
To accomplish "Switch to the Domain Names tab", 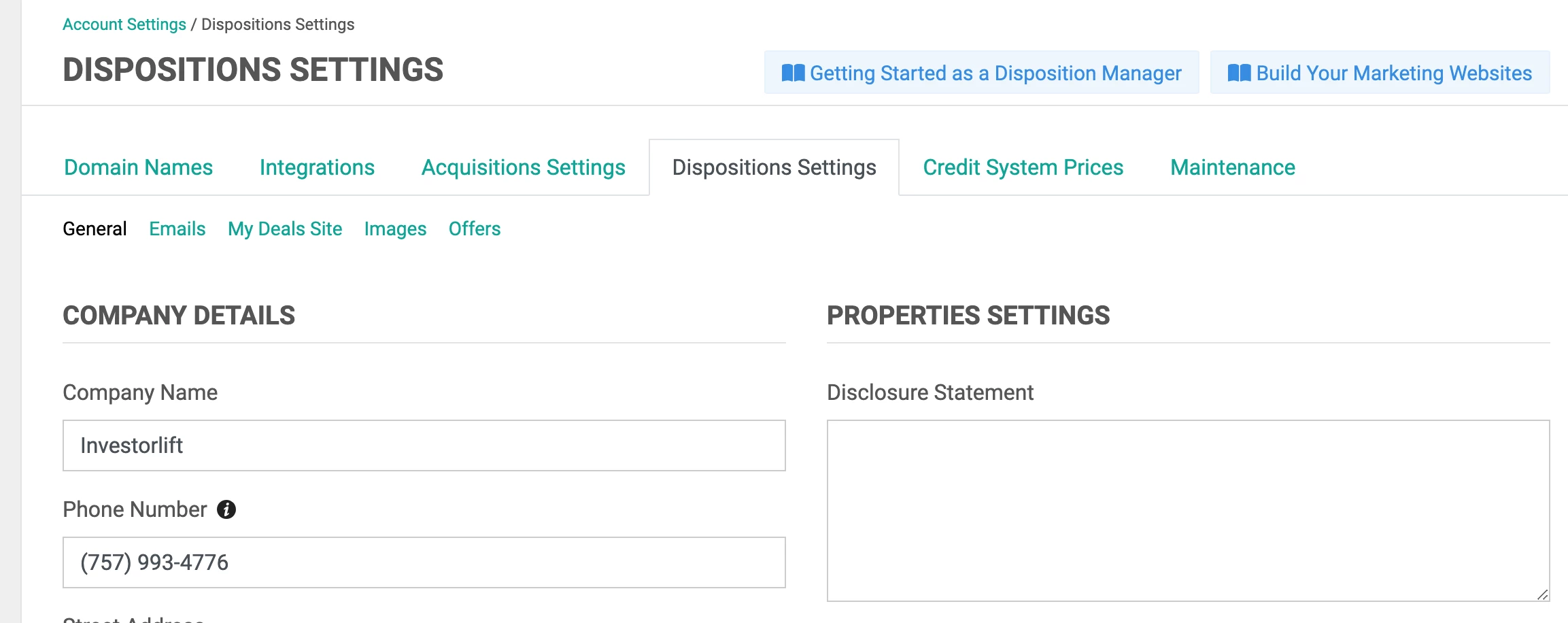I will [x=138, y=167].
